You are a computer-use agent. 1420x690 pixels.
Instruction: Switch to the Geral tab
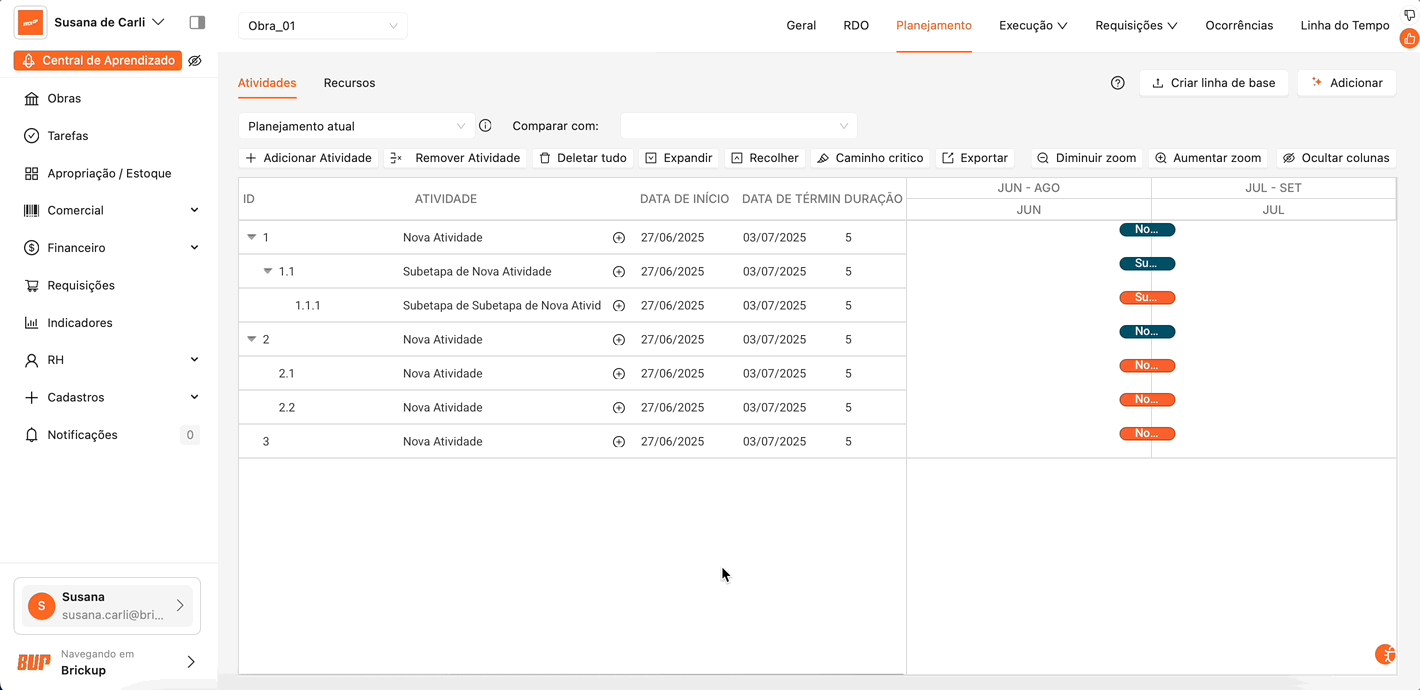(801, 26)
